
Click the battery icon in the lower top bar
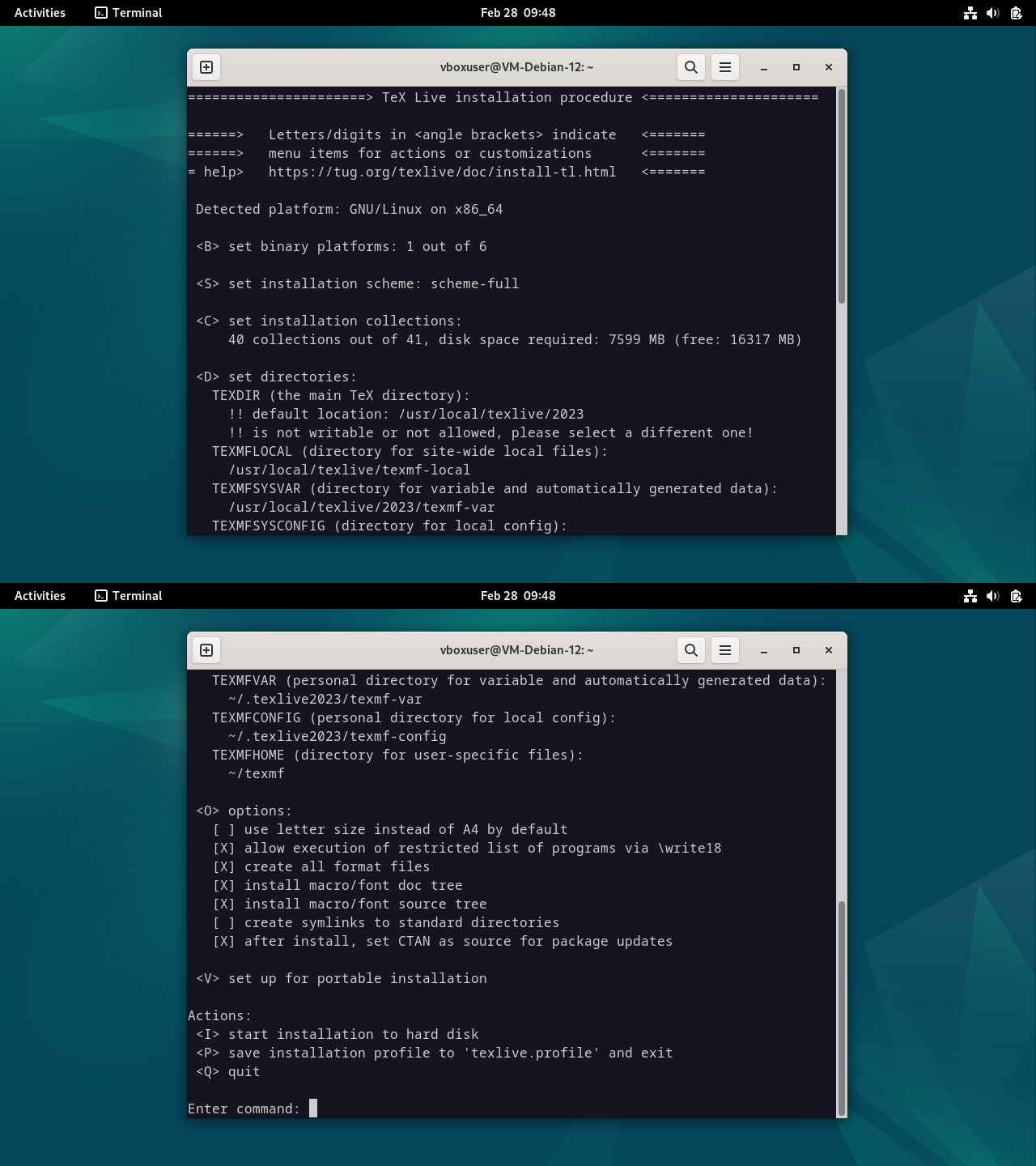[1016, 596]
